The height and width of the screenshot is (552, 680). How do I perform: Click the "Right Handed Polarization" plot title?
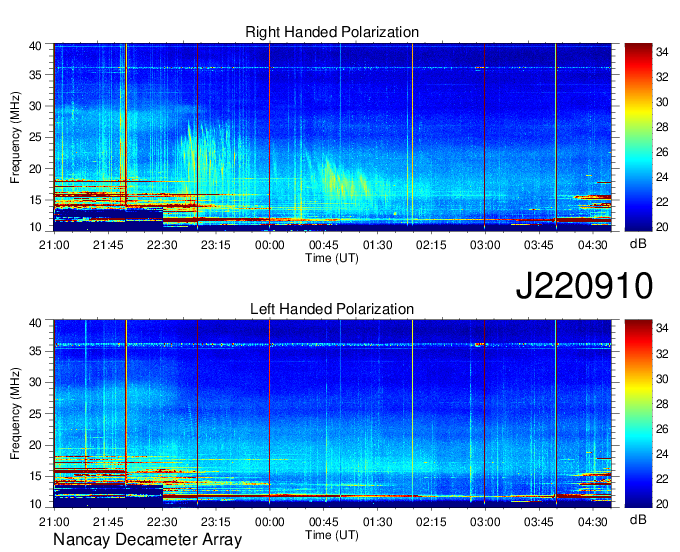pyautogui.click(x=332, y=32)
